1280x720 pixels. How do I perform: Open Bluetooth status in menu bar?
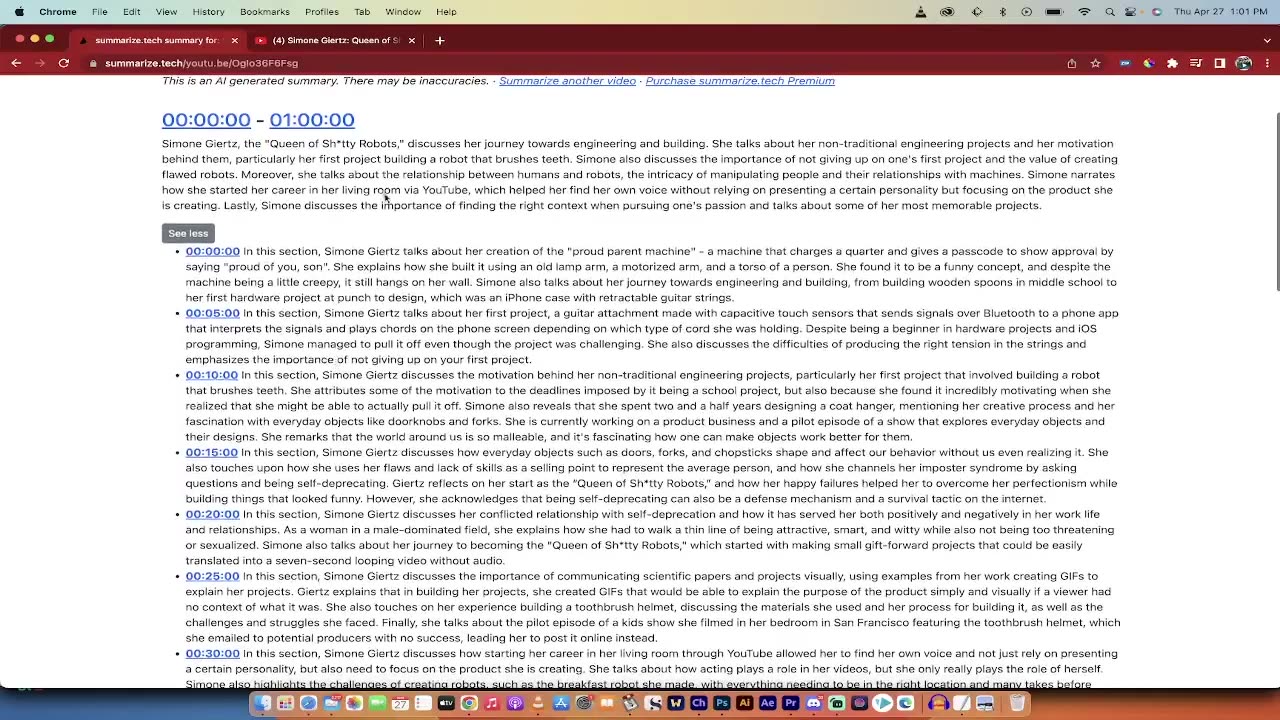tap(1003, 12)
